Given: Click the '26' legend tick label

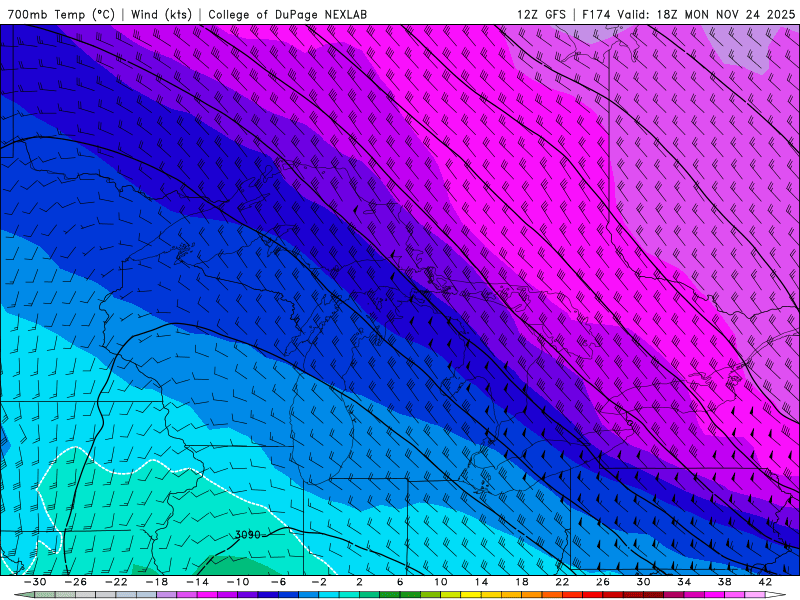Looking at the screenshot, I should pos(603,582).
